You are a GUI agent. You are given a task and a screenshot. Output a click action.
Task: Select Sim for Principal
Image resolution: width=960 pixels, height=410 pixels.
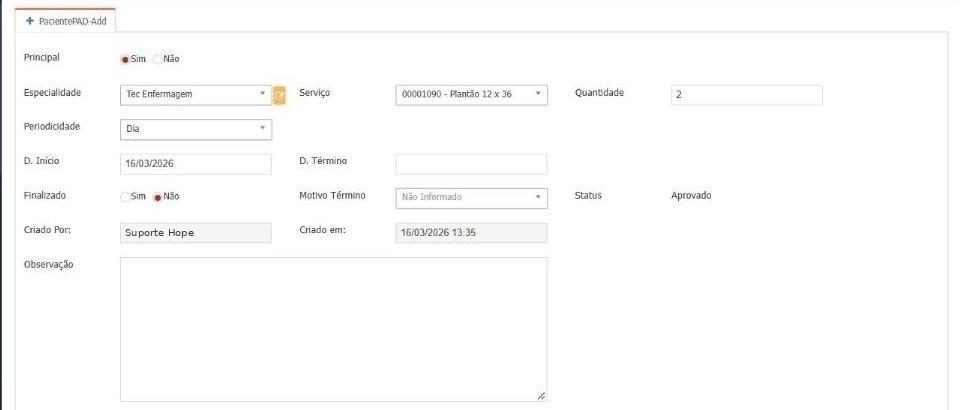coord(125,59)
